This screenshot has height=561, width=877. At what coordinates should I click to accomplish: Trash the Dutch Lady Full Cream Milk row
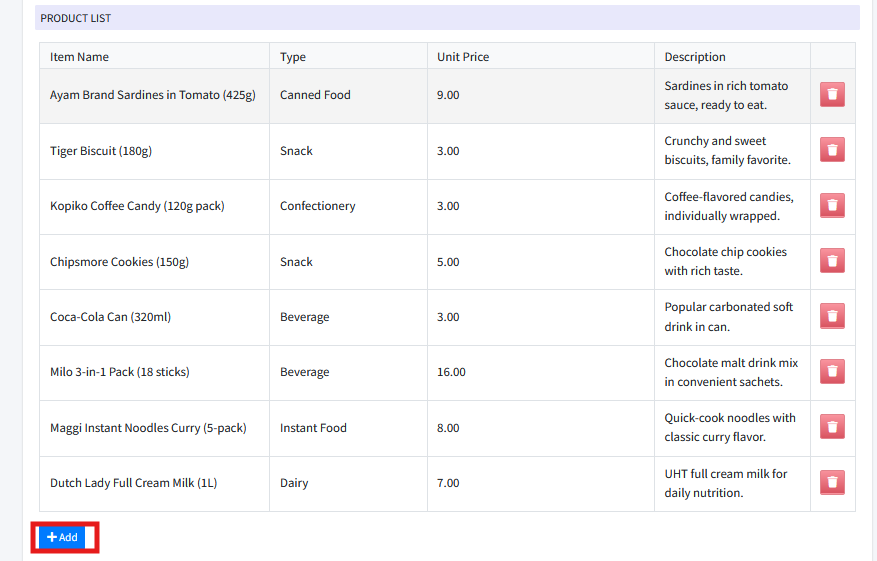click(x=832, y=483)
